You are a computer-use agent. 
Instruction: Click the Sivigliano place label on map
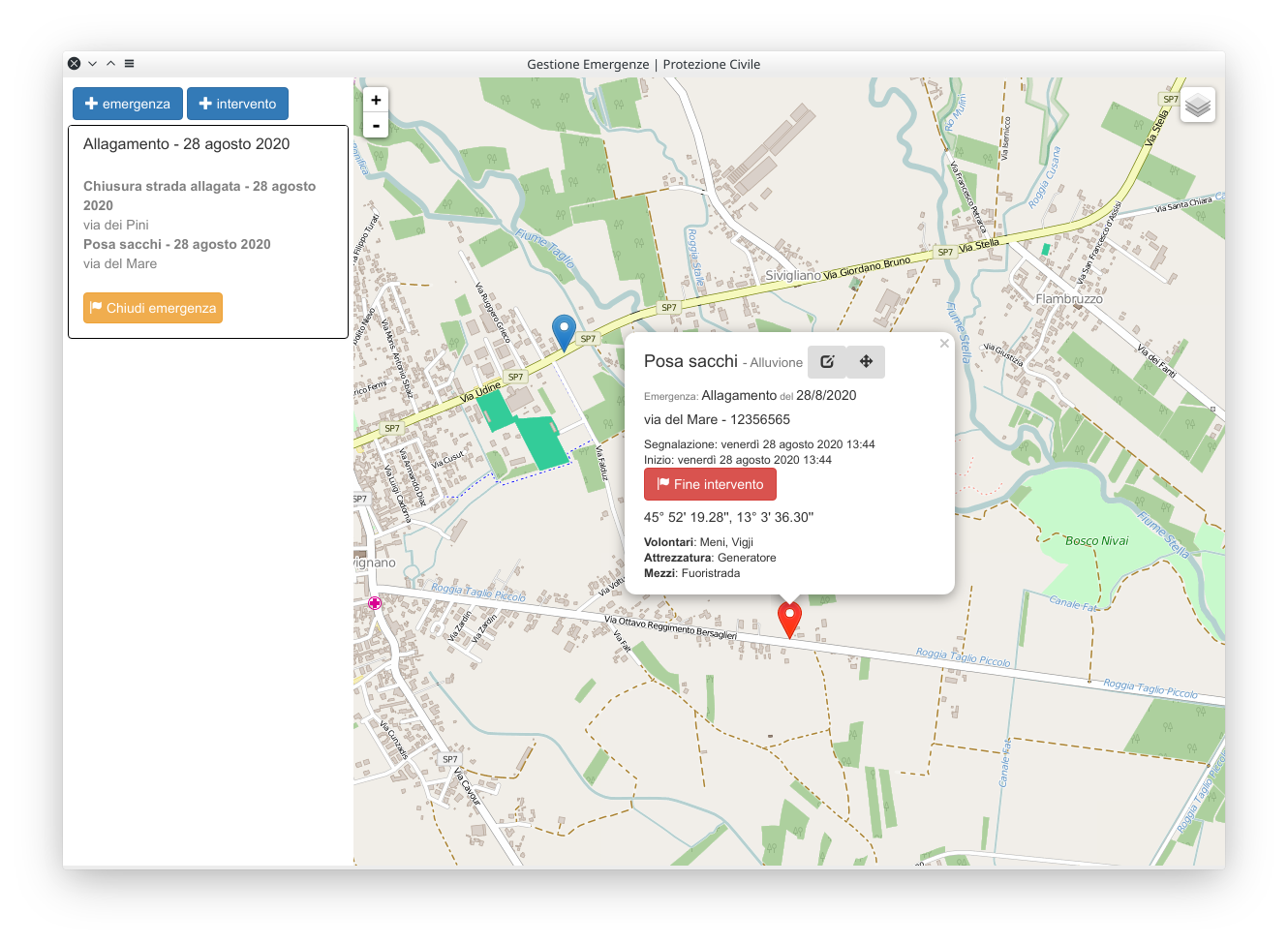(x=793, y=276)
